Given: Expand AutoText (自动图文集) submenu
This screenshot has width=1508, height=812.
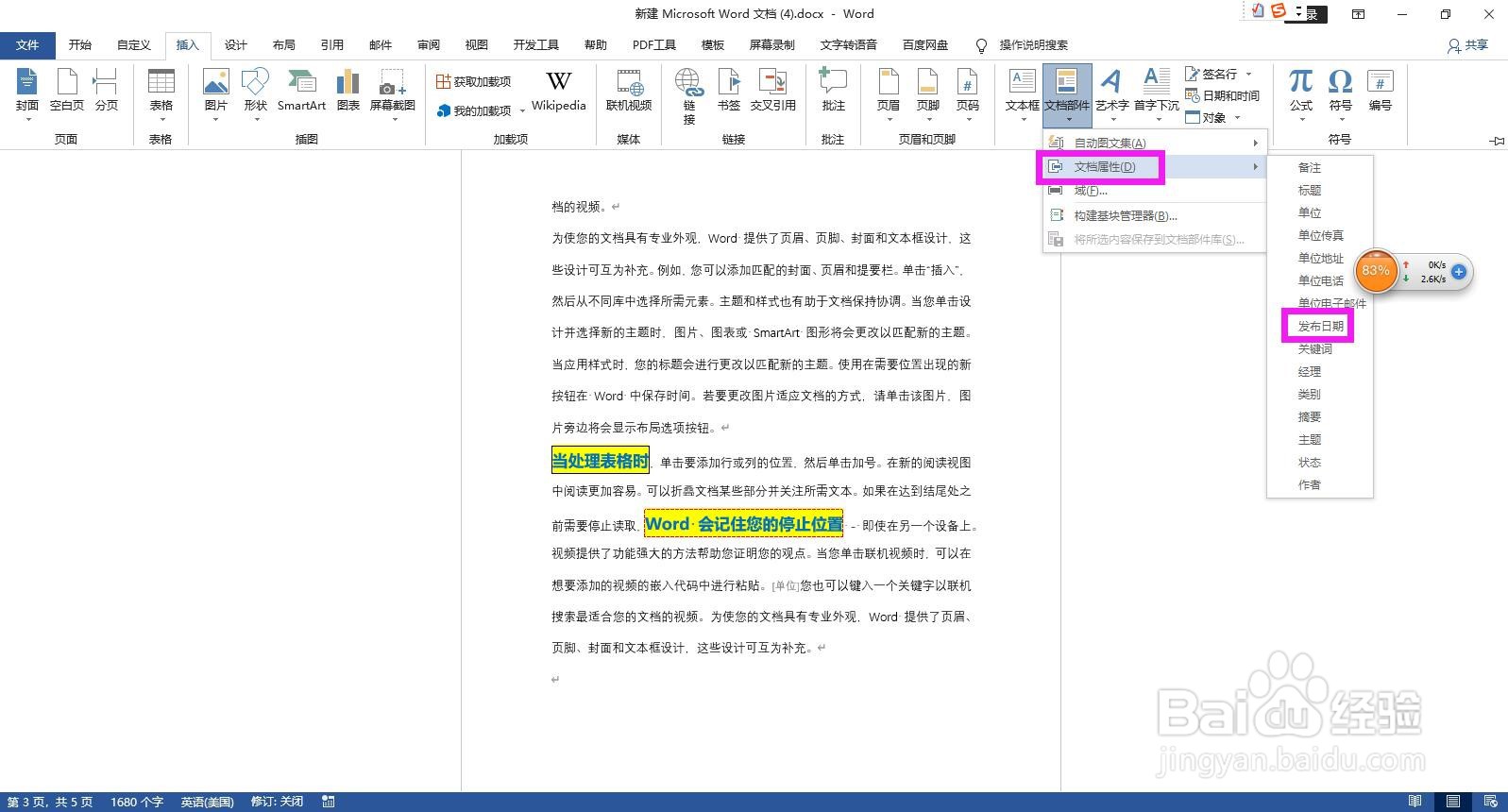Looking at the screenshot, I should click(1155, 143).
